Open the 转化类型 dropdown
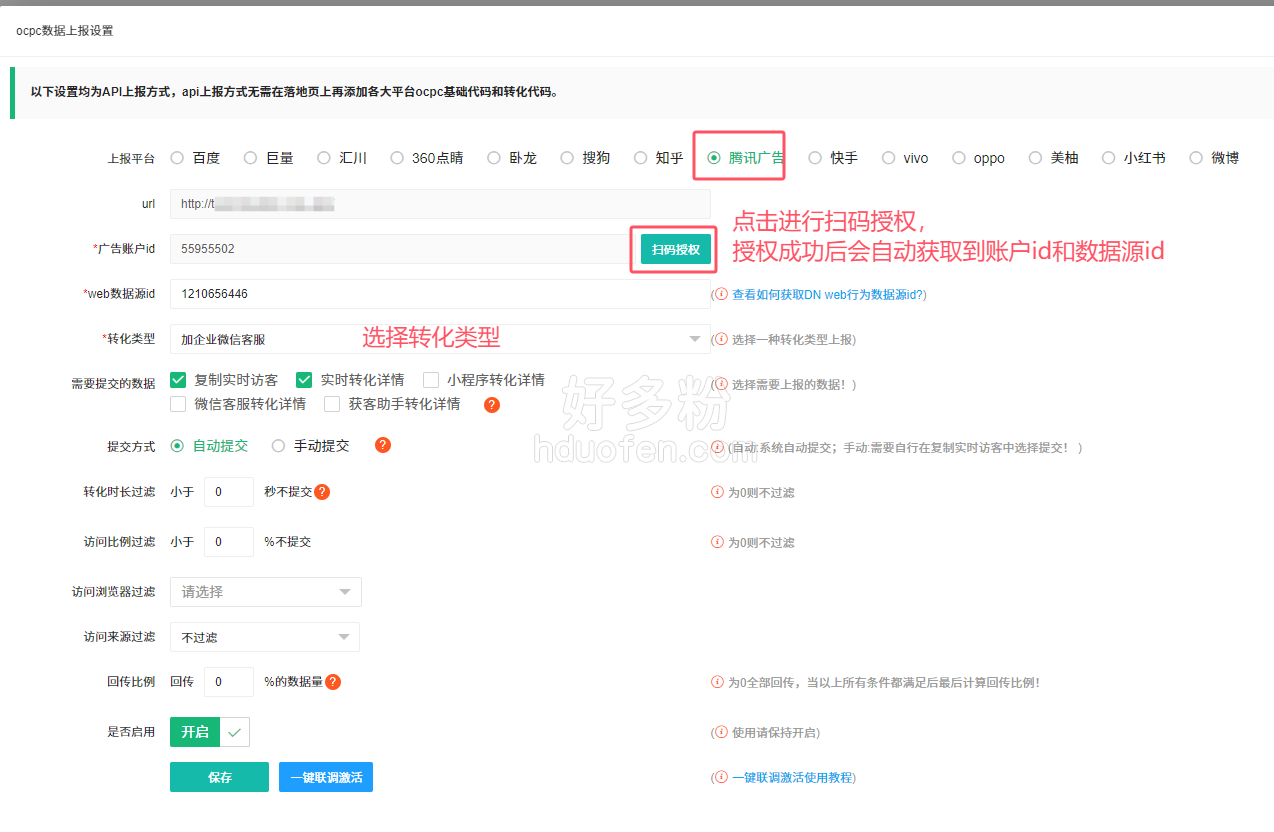 (440, 340)
